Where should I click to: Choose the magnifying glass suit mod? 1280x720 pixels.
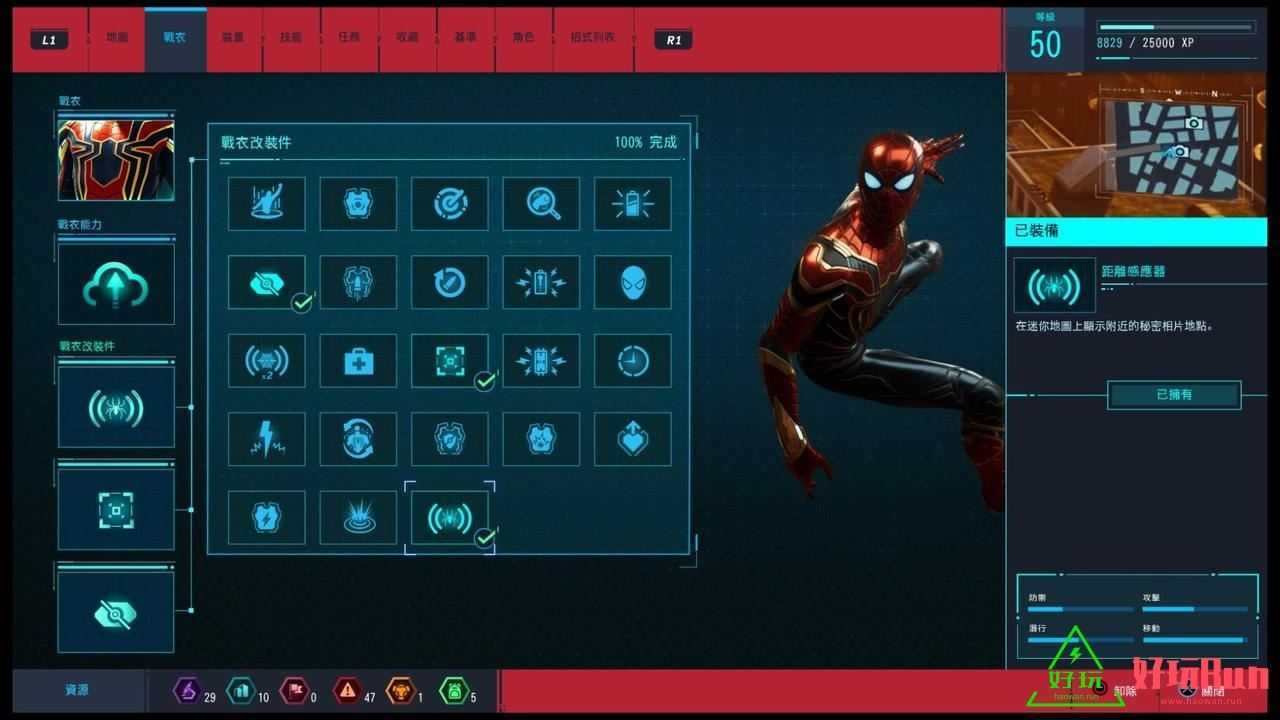click(541, 204)
